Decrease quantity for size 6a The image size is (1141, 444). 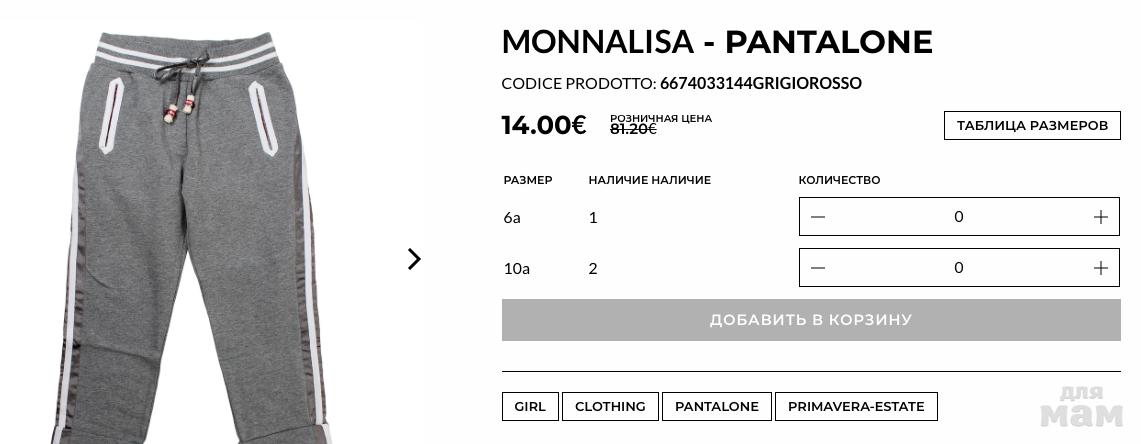pyautogui.click(x=818, y=217)
